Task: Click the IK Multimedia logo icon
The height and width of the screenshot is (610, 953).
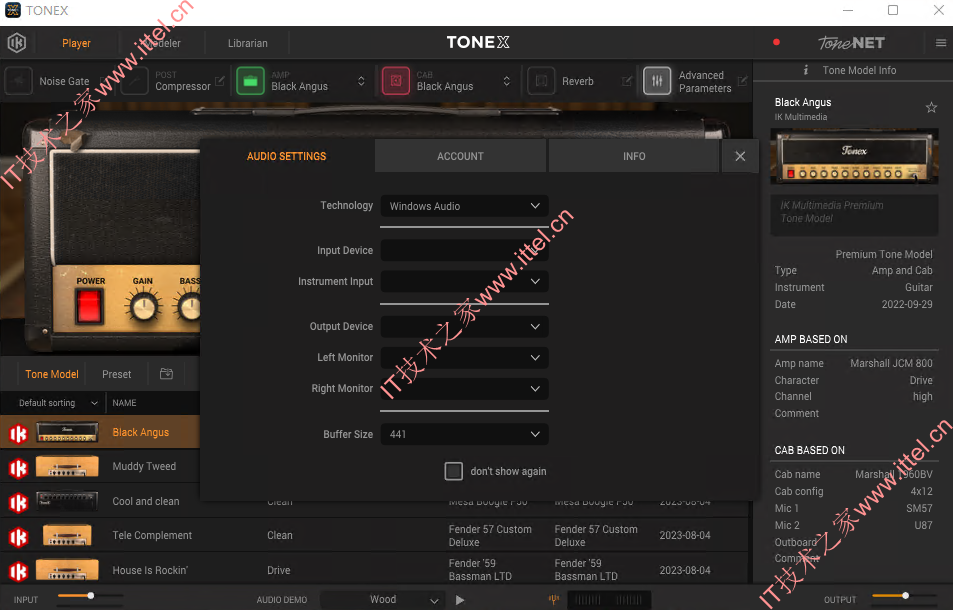Action: 16,43
